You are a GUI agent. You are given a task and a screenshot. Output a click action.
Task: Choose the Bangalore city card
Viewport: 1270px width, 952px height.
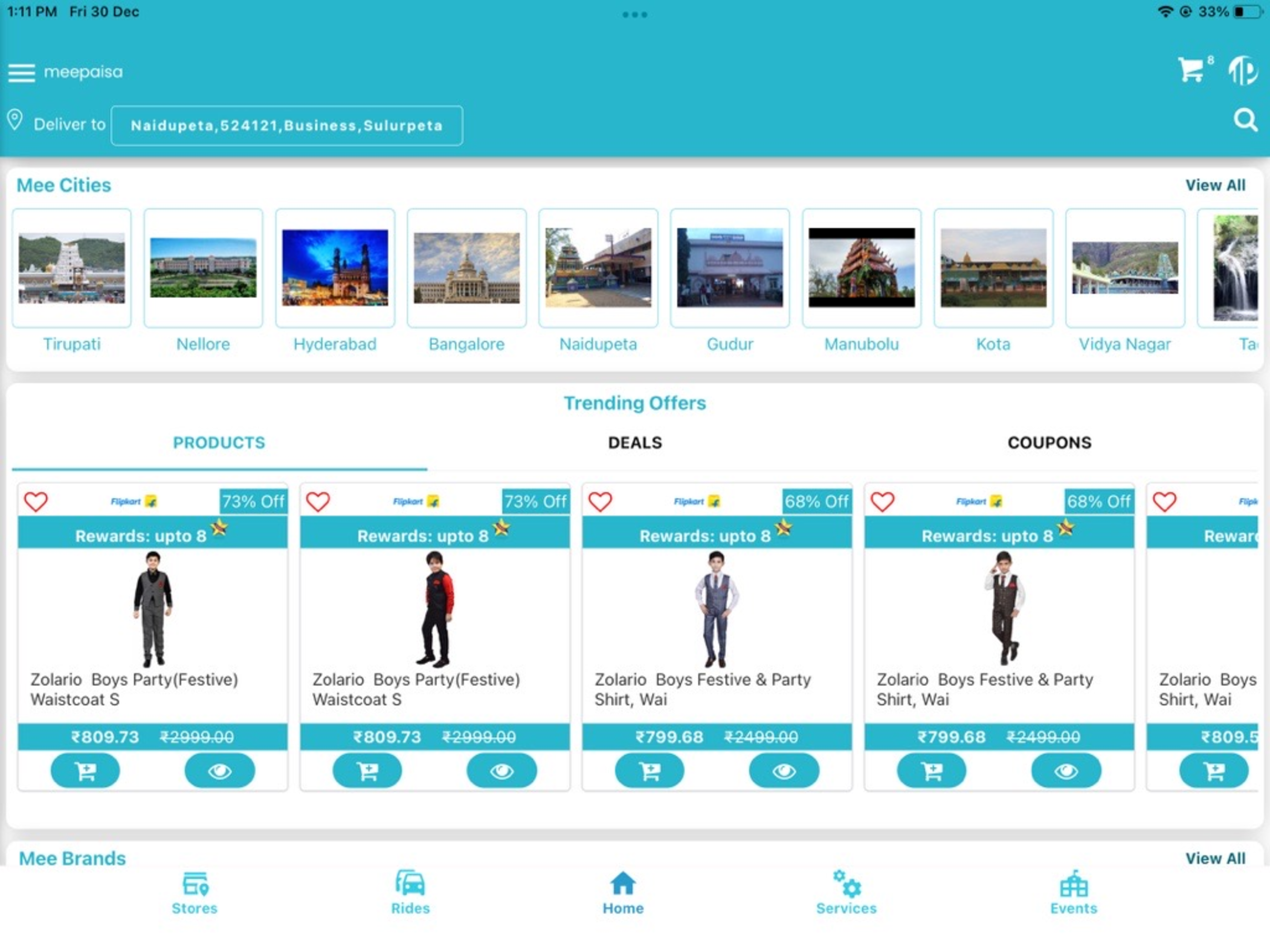[x=467, y=268]
